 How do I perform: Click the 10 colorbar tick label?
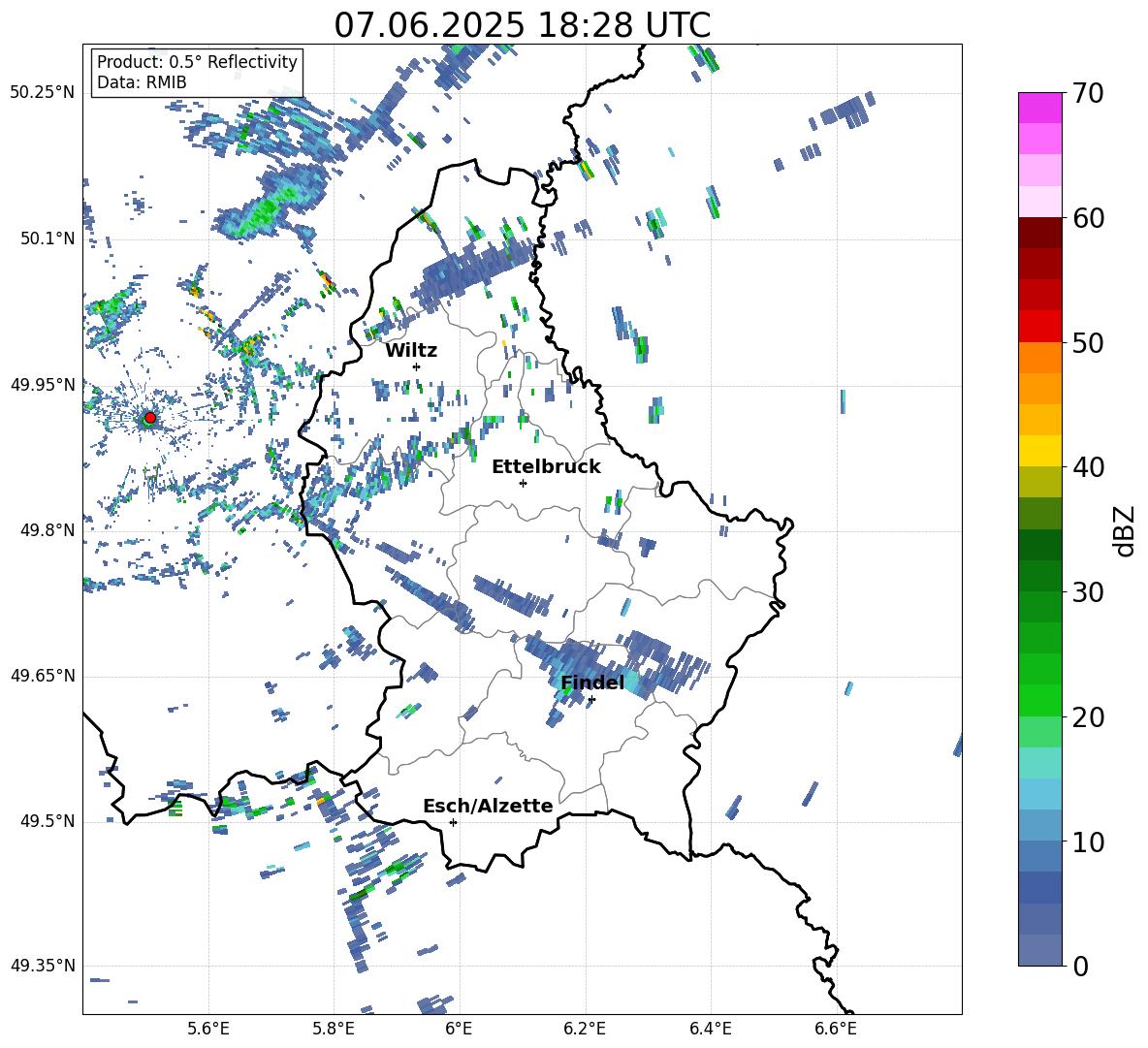[1088, 842]
